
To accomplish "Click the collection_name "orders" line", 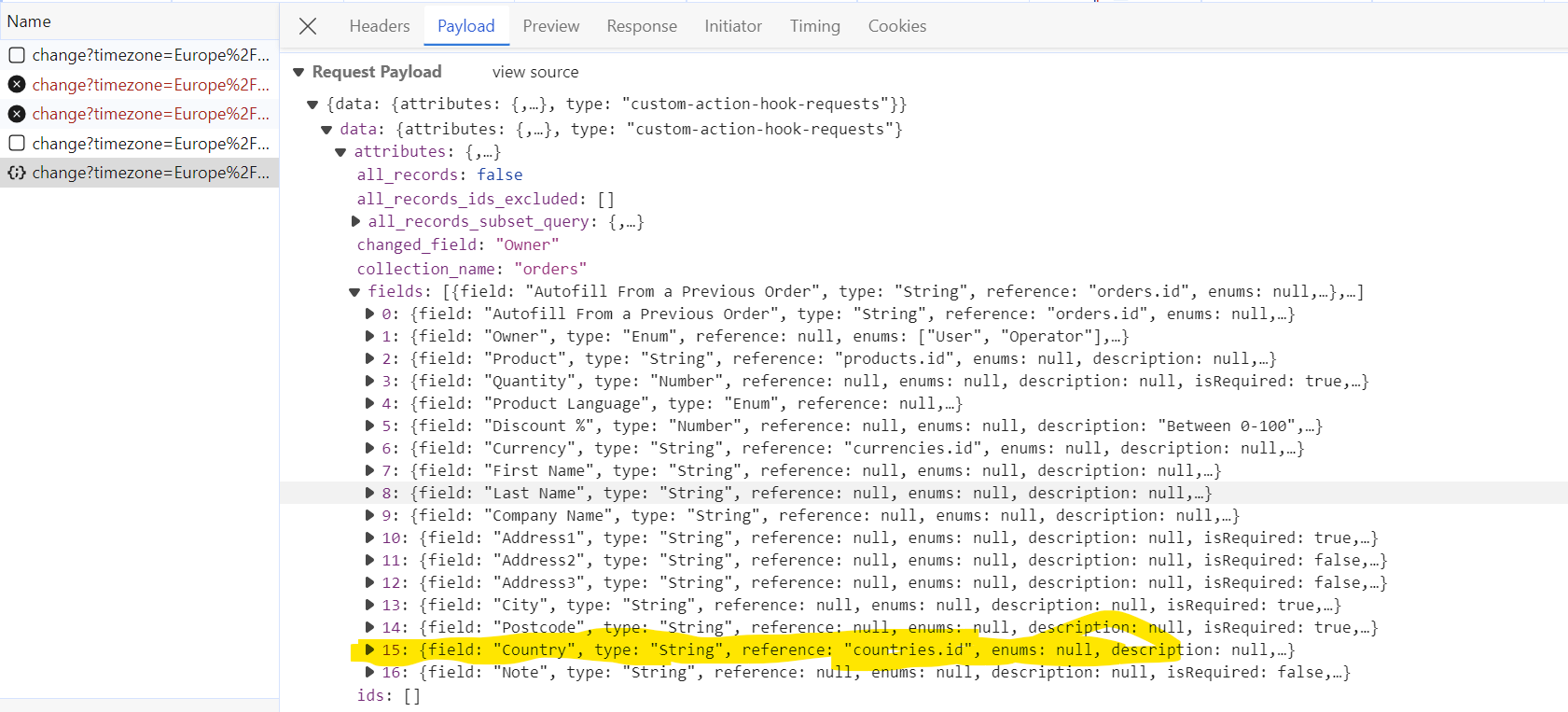I will [x=472, y=269].
